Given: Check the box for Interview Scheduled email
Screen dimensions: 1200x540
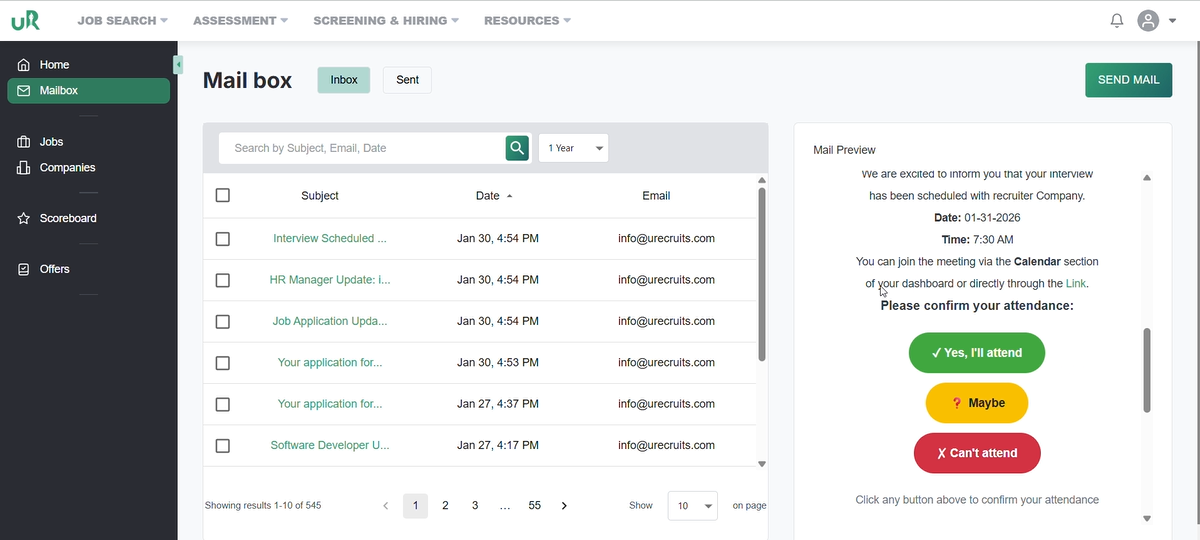Looking at the screenshot, I should (x=223, y=239).
